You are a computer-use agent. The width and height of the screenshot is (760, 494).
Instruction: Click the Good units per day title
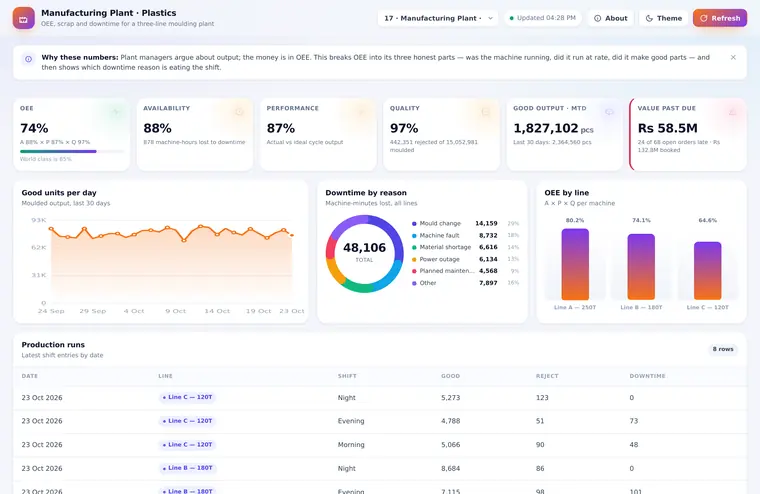[x=59, y=193]
